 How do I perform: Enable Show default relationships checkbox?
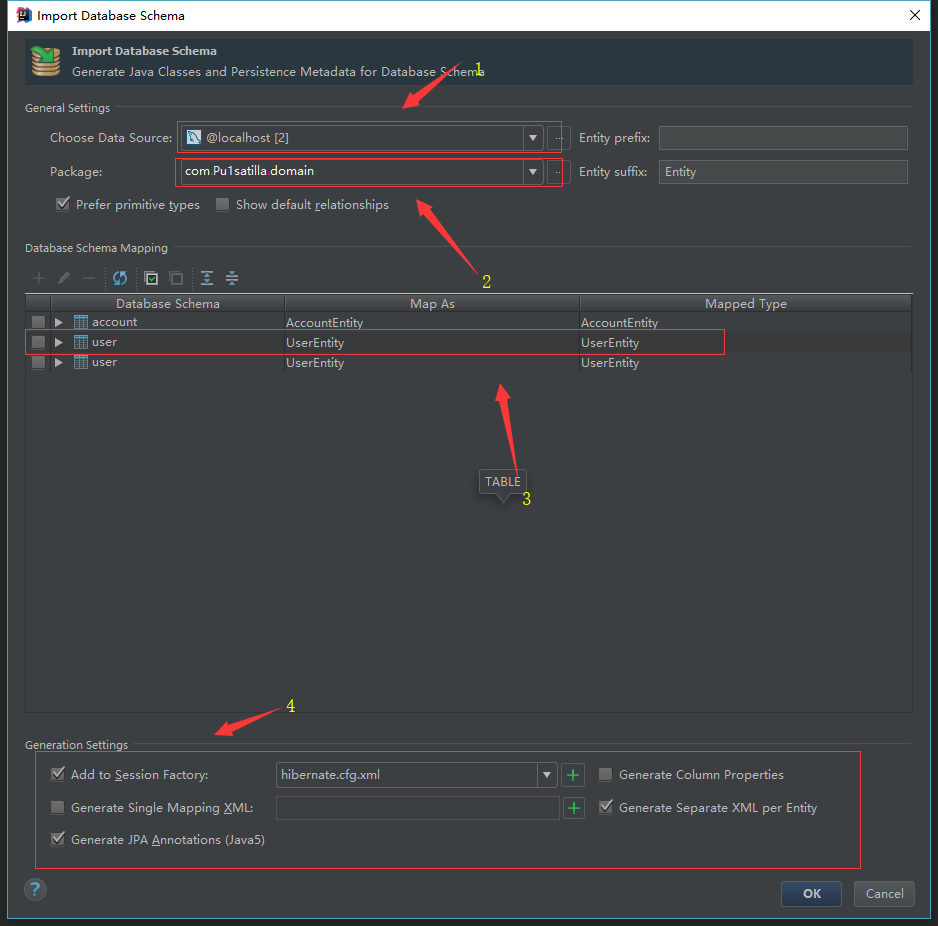click(223, 205)
